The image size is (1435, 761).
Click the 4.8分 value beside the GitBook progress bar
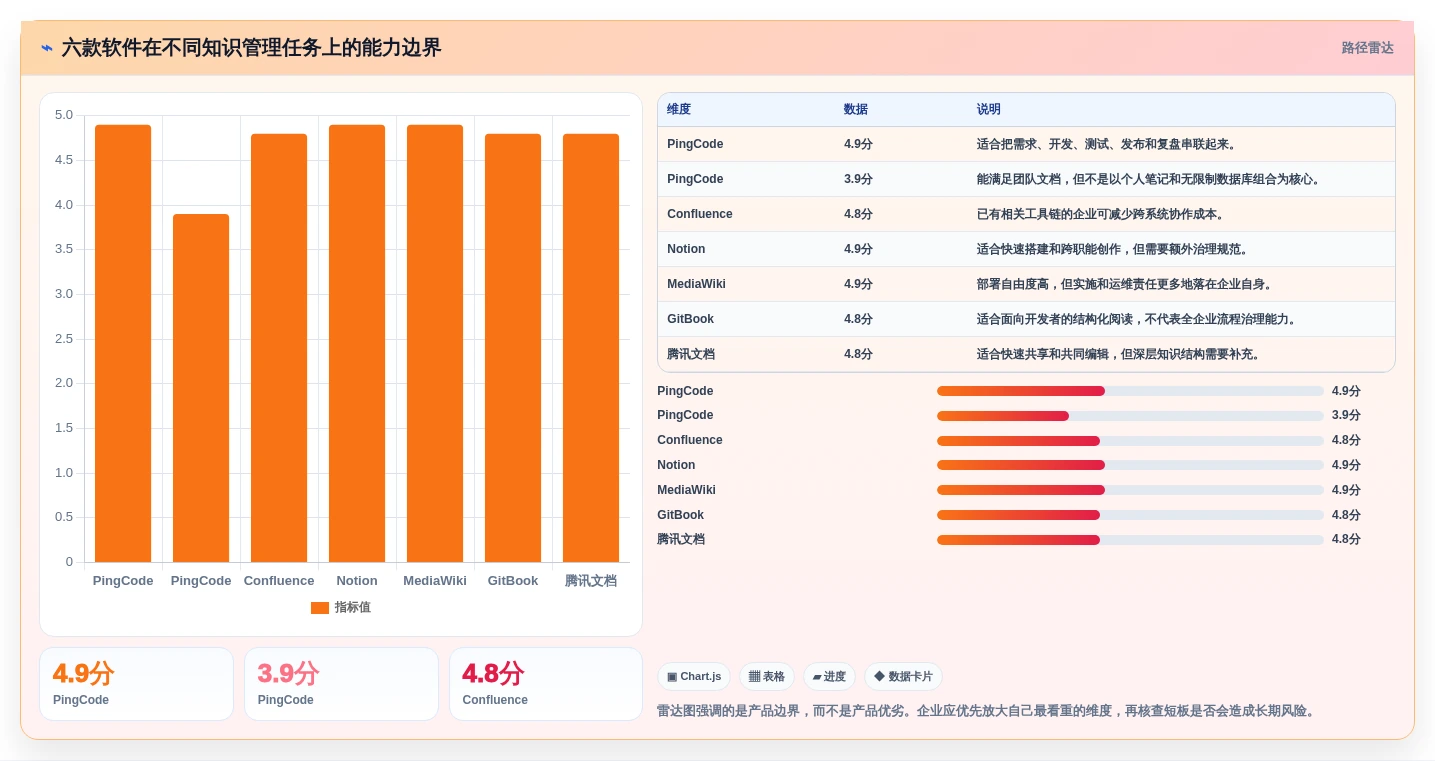(1346, 515)
